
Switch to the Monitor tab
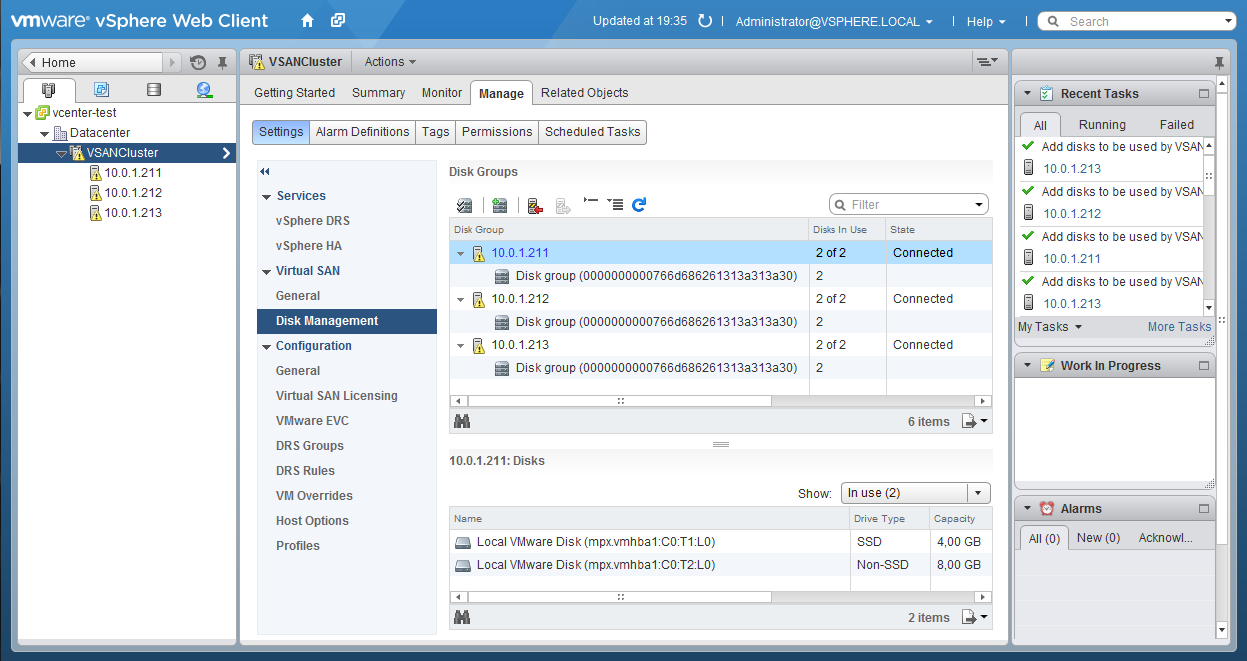coord(441,92)
